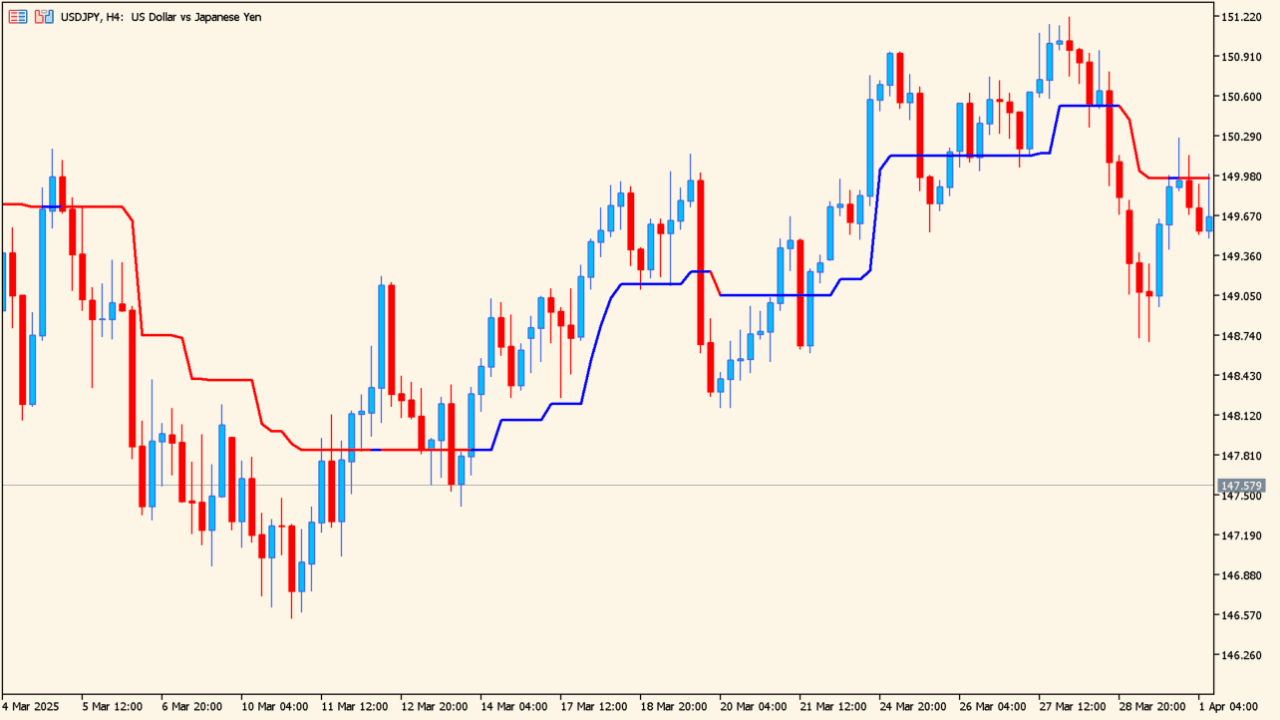Click the gray horizontal price line at 147.579
The image size is (1280, 720).
(x=600, y=484)
